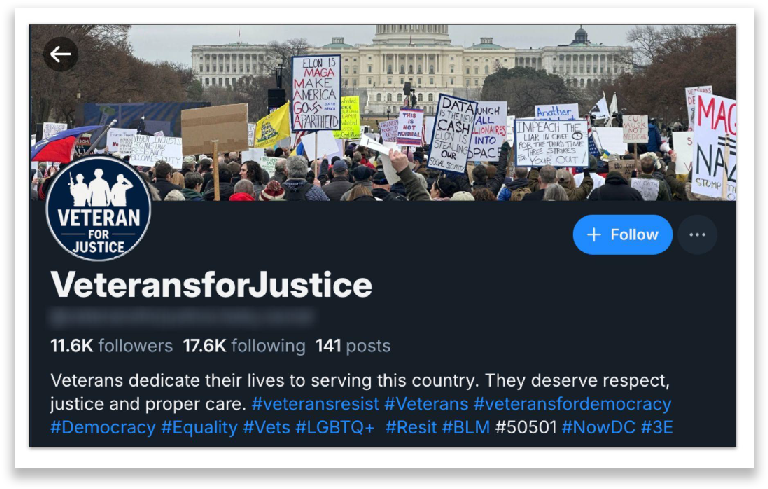Open the #Resit hashtag
Screen dimensions: 768x489
[x=411, y=427]
